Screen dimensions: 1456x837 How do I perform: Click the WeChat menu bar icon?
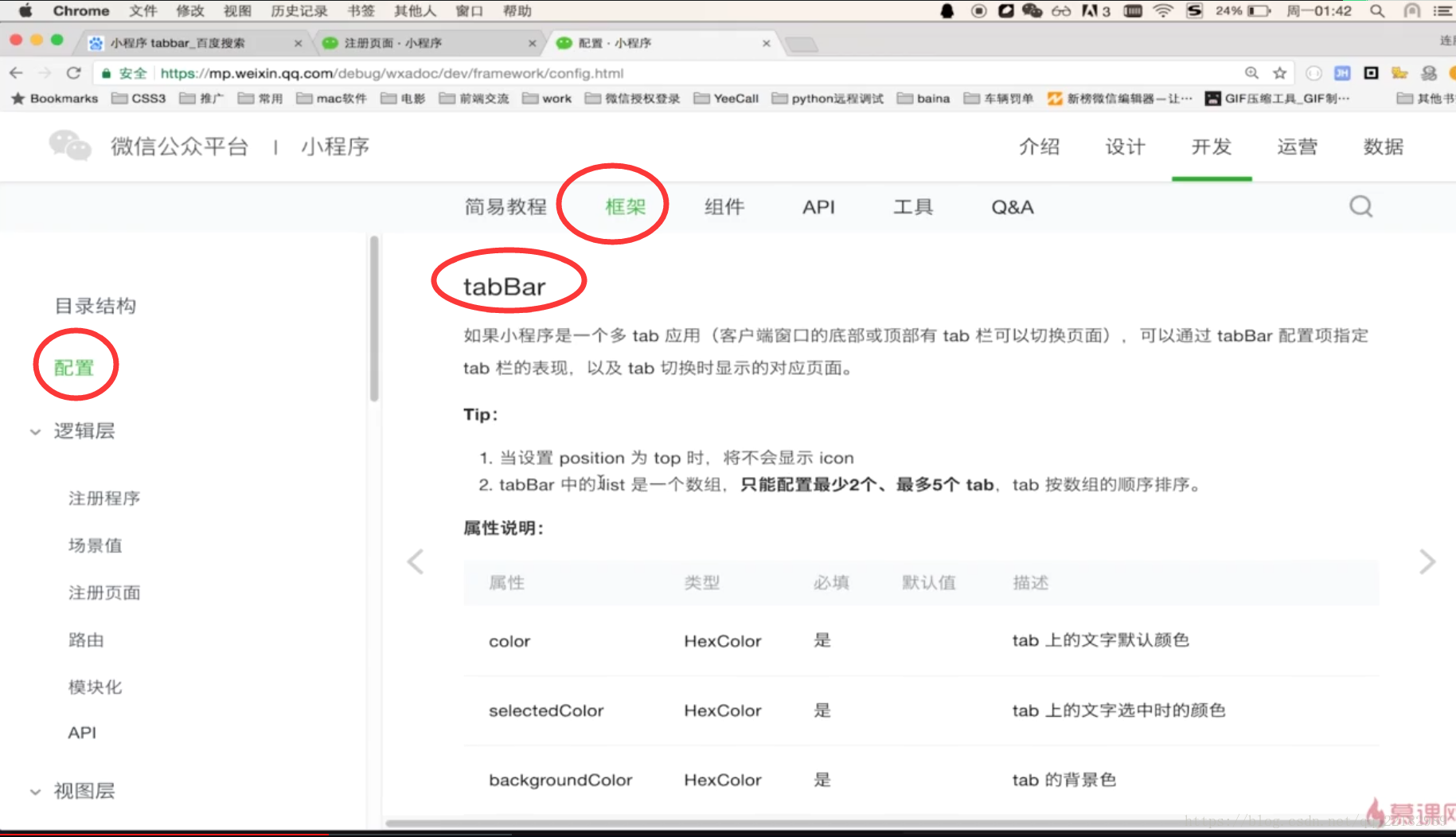[1032, 10]
